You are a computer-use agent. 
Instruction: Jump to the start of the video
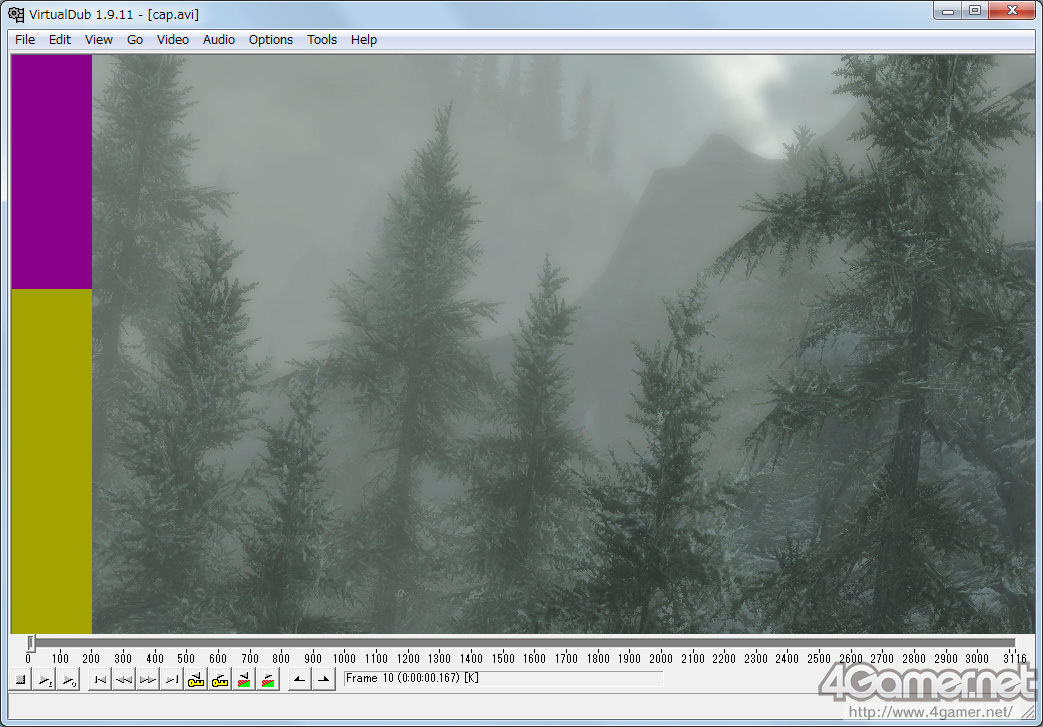(100, 680)
